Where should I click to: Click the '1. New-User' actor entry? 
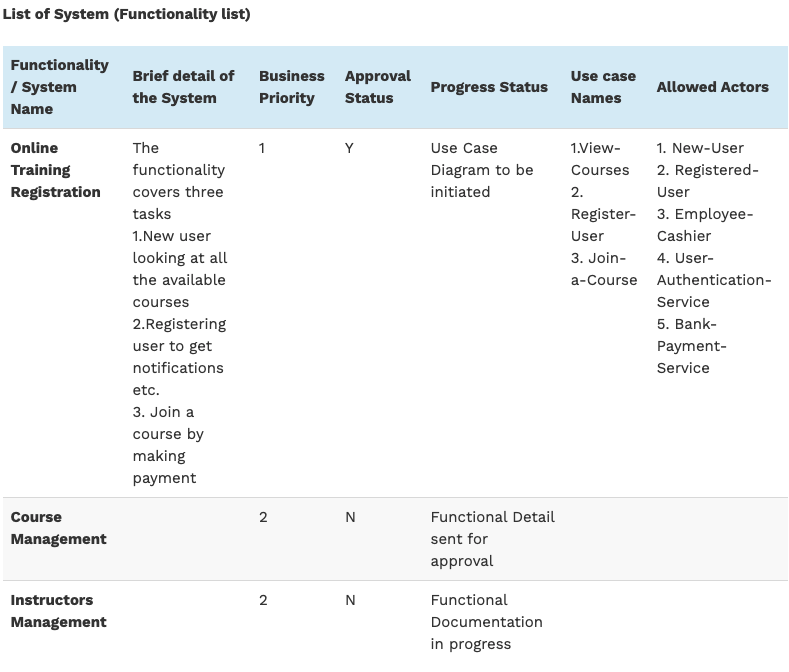700,148
